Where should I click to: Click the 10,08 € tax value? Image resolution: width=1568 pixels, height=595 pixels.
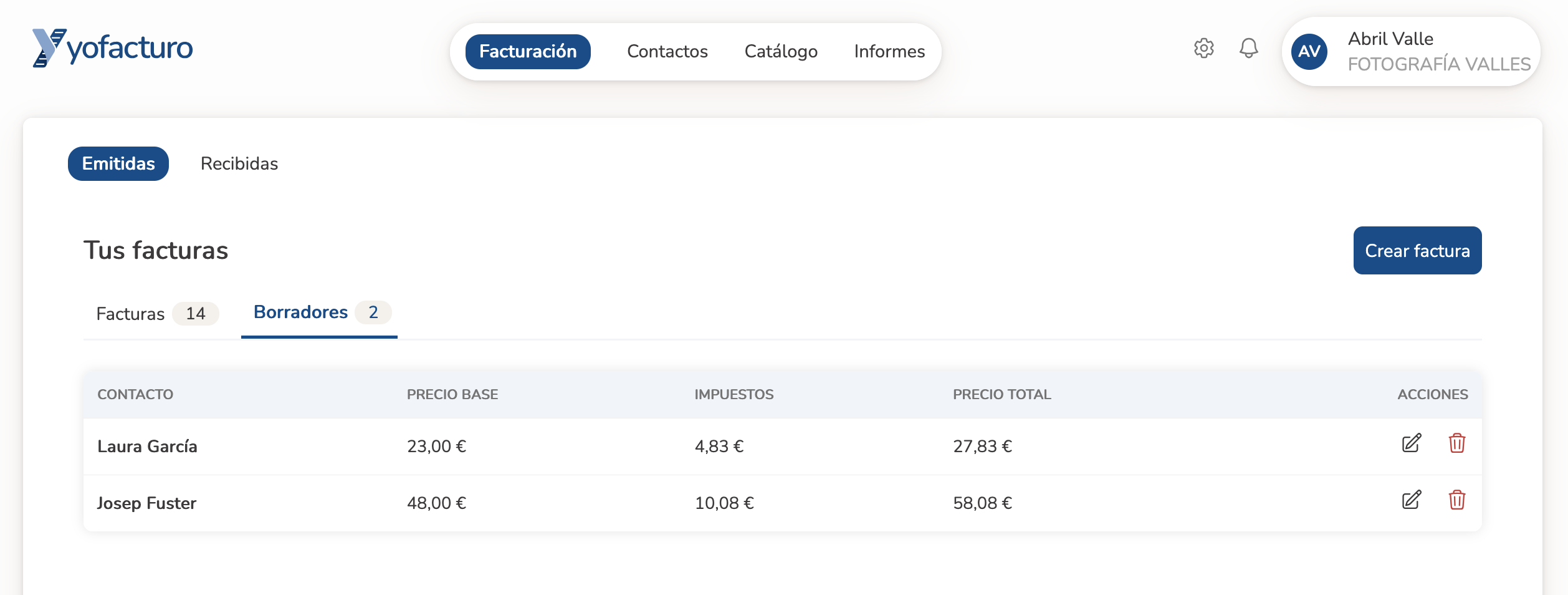click(x=724, y=503)
